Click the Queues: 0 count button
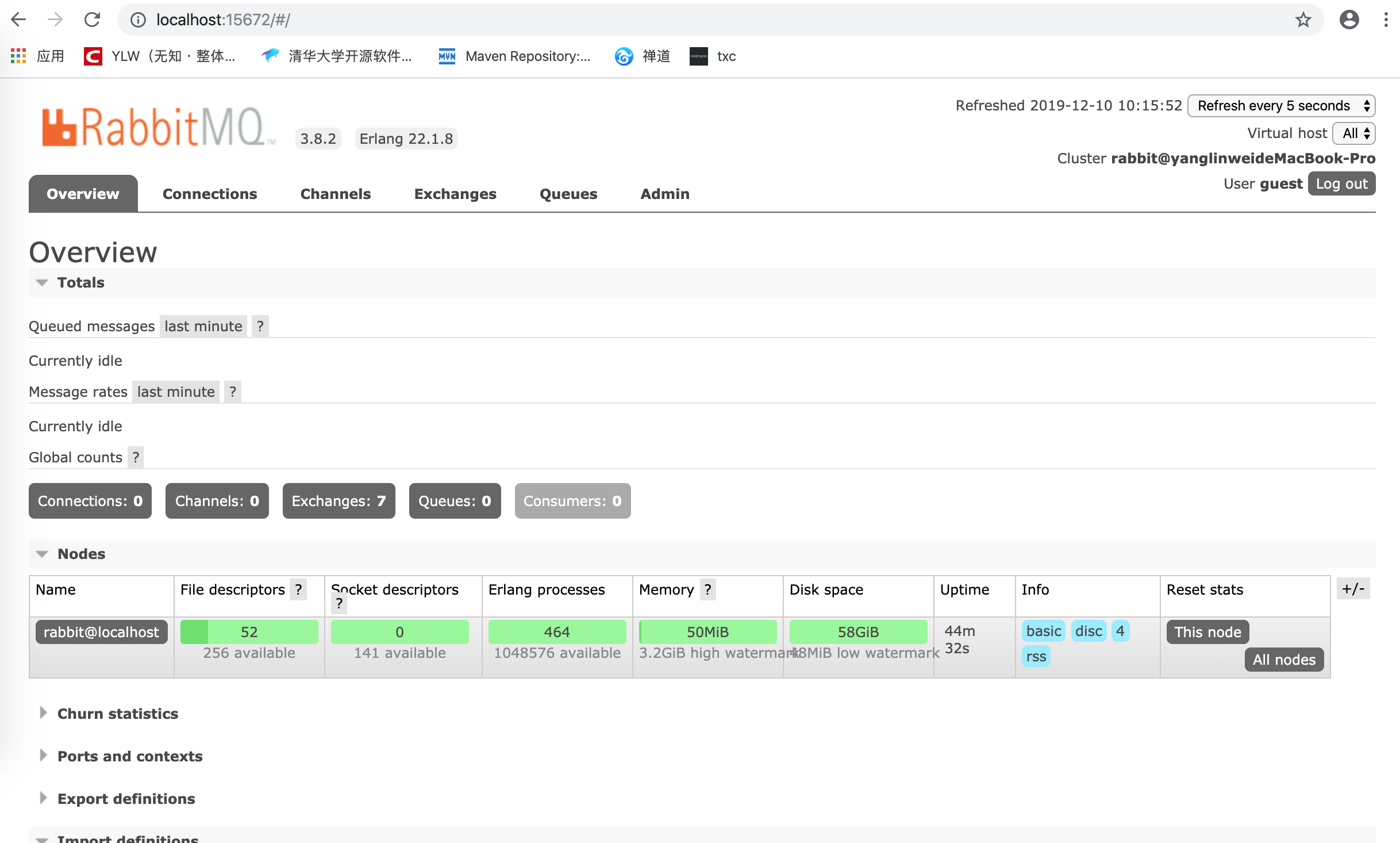Image resolution: width=1400 pixels, height=843 pixels. [455, 501]
